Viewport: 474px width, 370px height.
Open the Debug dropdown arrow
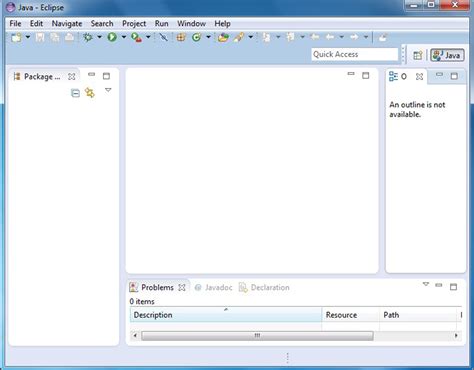[99, 37]
